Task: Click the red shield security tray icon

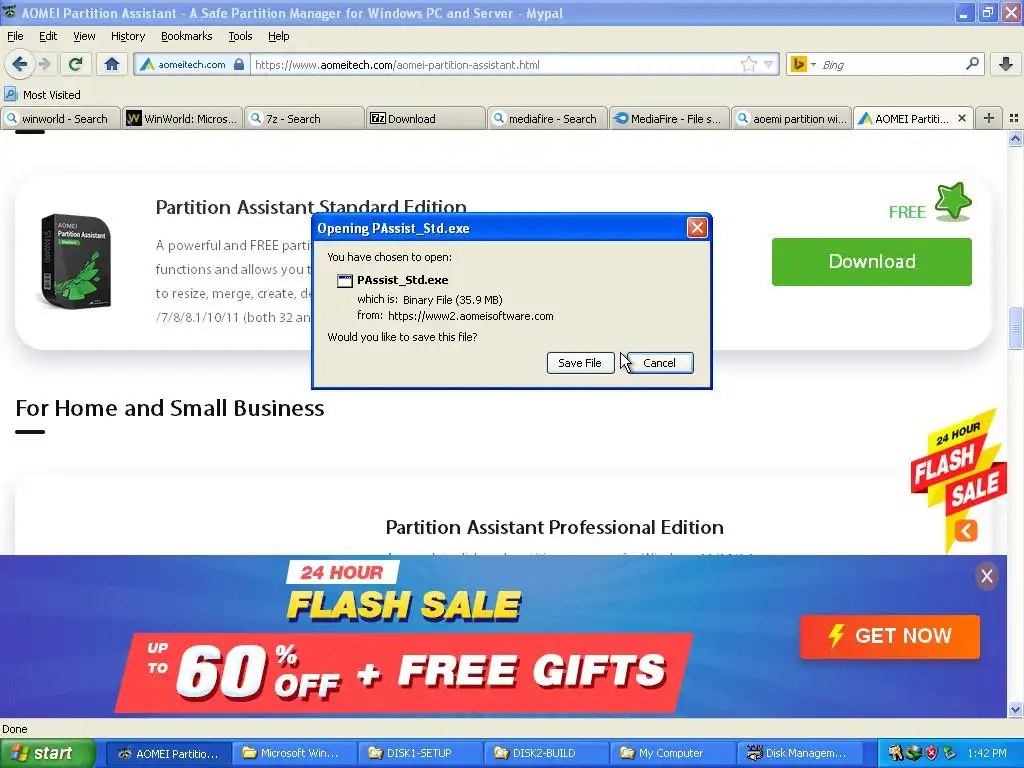Action: [931, 753]
